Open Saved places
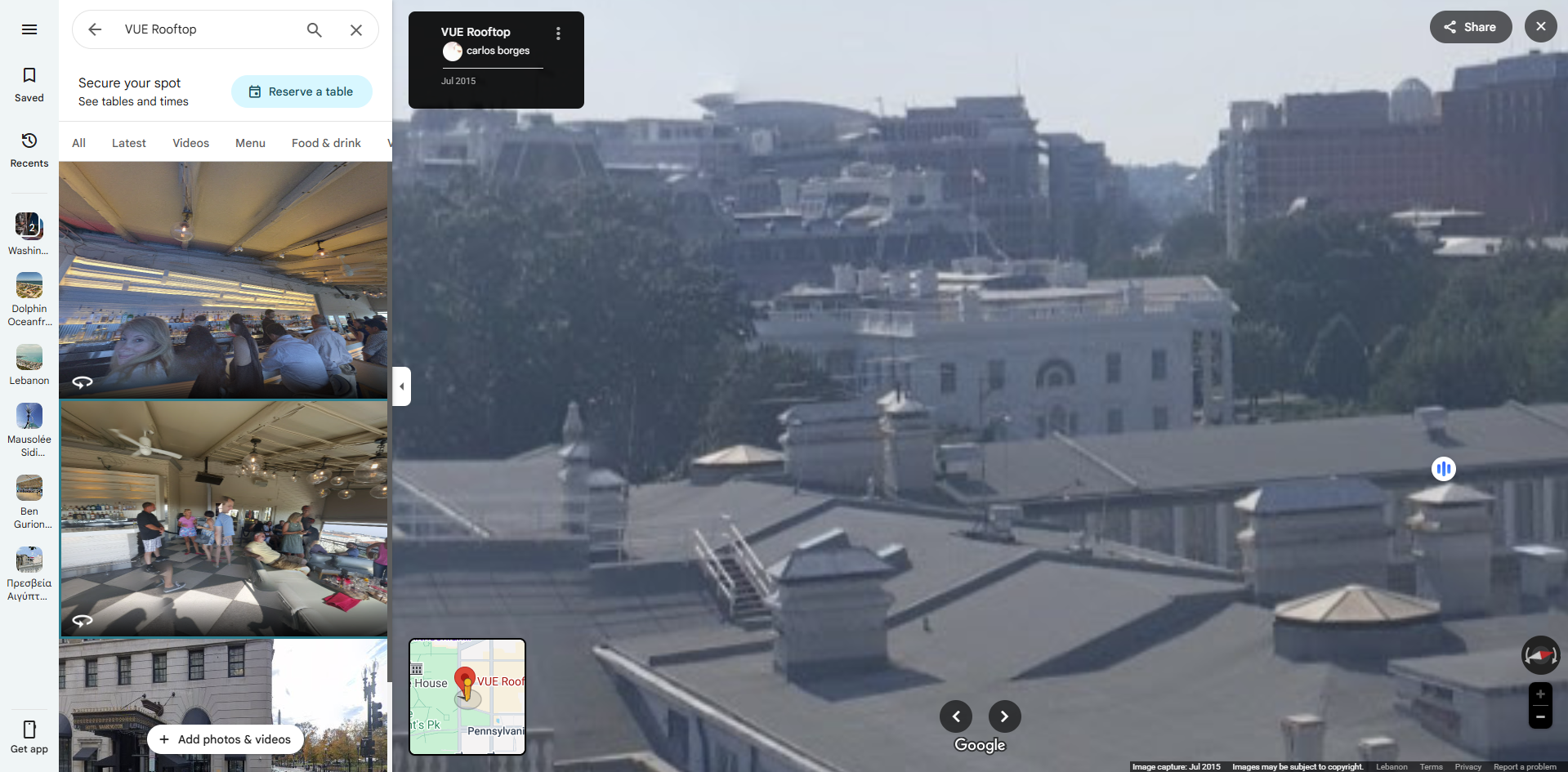The height and width of the screenshot is (772, 1568). pyautogui.click(x=29, y=85)
